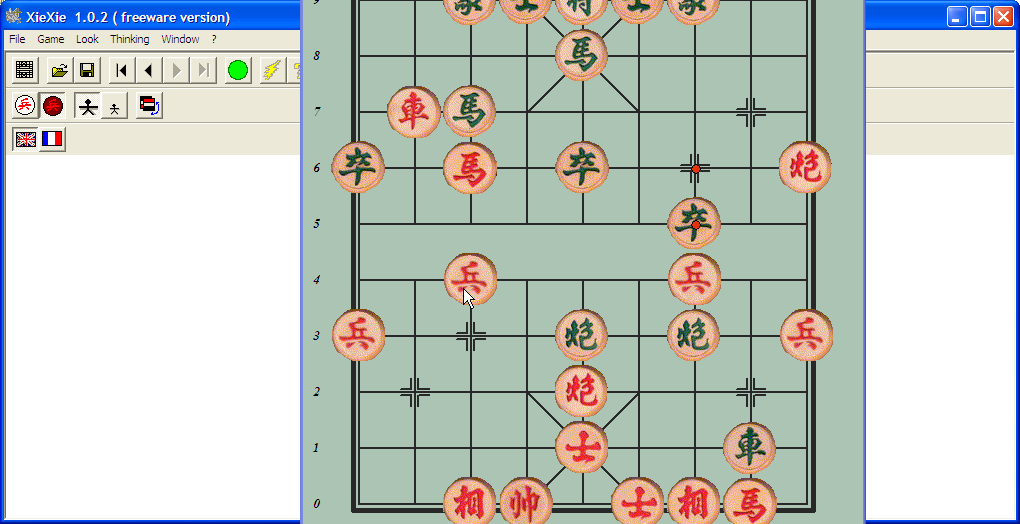This screenshot has width=1020, height=524.
Task: Select the green cannon above the red cannon
Action: [582, 335]
